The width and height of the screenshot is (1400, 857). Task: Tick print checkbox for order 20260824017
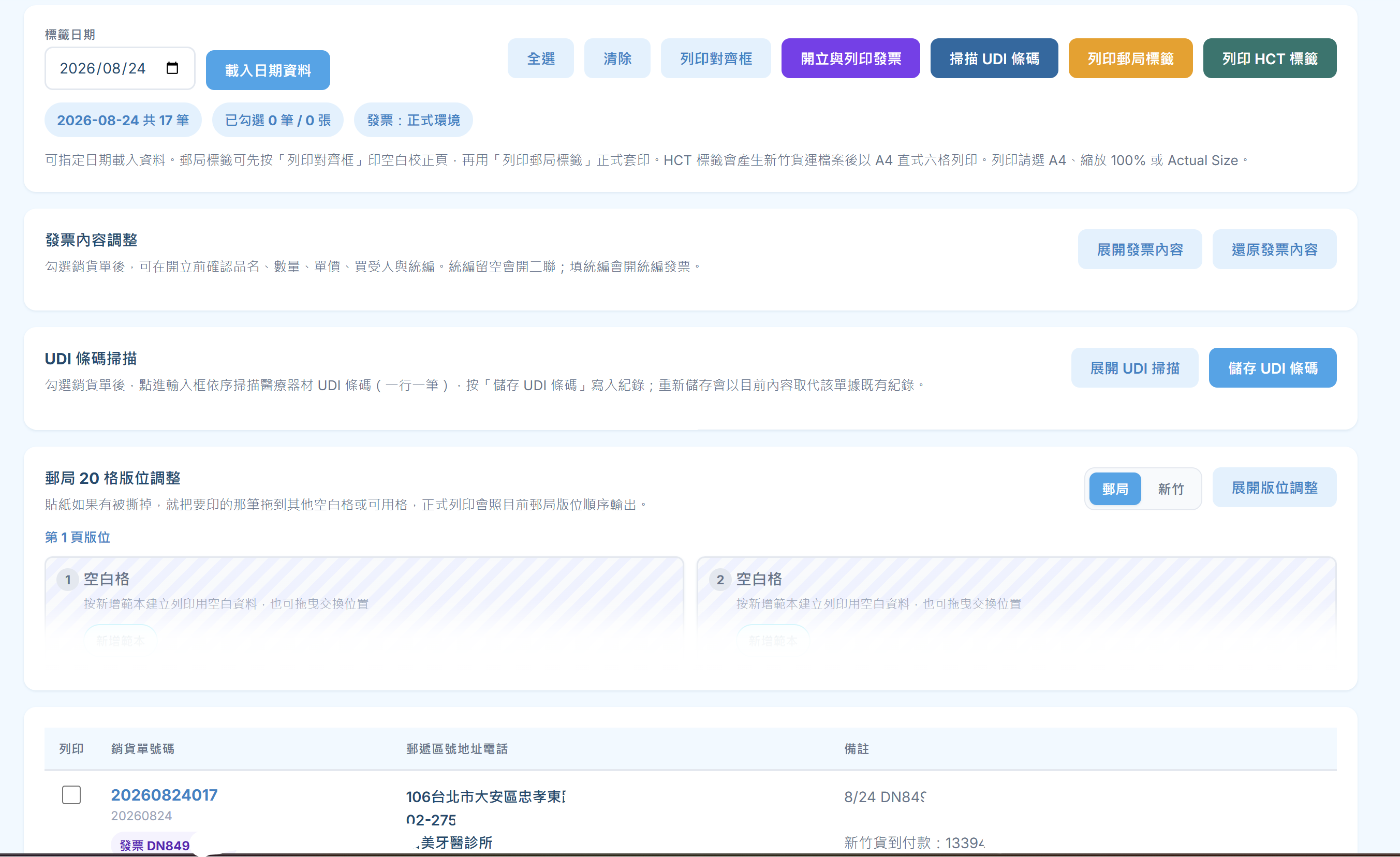click(71, 795)
